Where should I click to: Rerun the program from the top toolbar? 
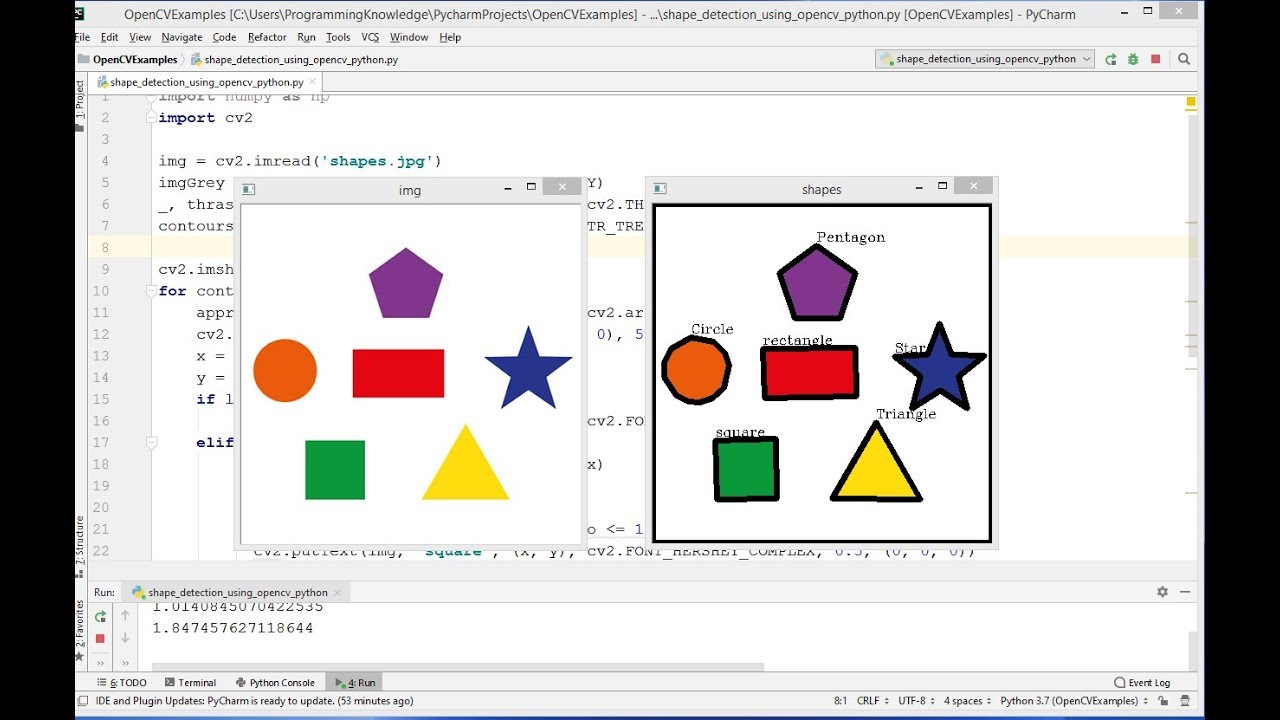click(1111, 59)
